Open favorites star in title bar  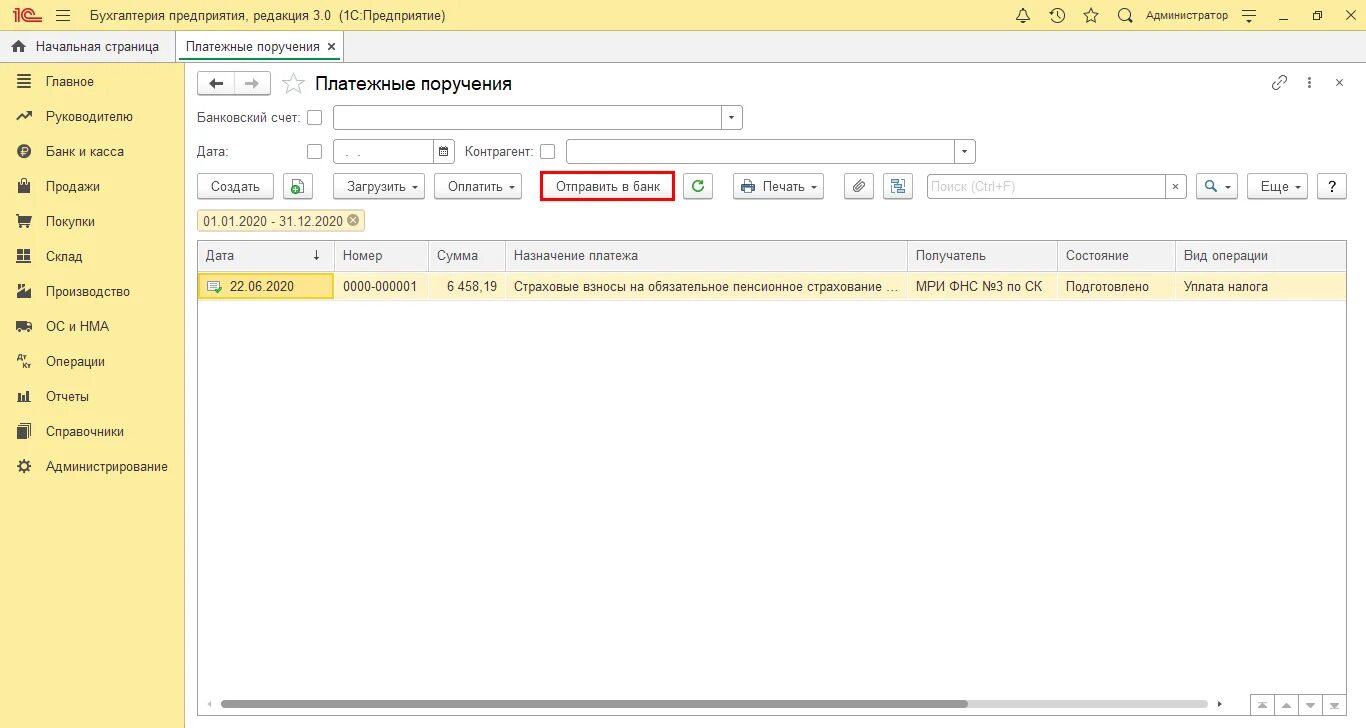tap(1091, 15)
